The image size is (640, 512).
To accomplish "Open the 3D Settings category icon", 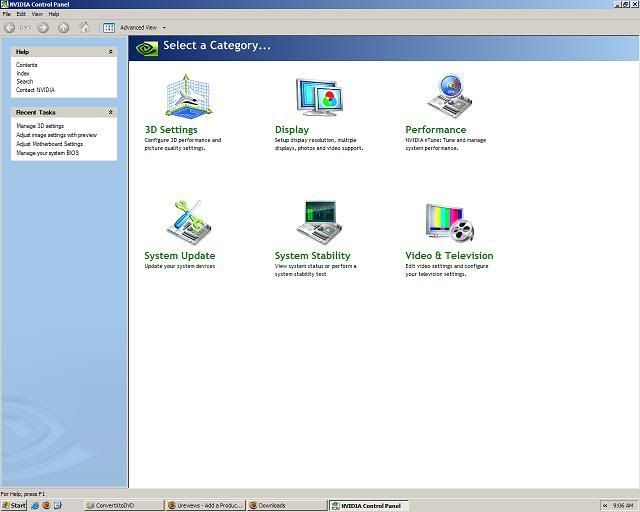I will point(189,97).
